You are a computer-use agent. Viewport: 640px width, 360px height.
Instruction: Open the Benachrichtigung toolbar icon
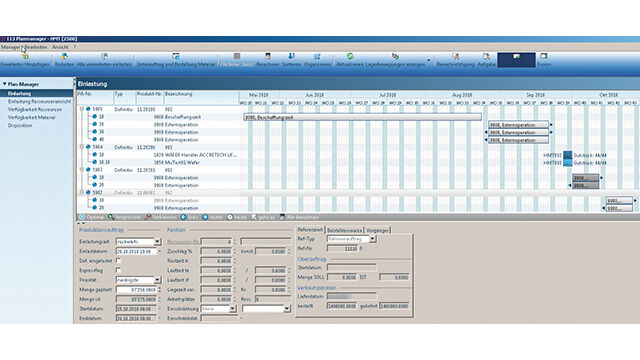[456, 56]
